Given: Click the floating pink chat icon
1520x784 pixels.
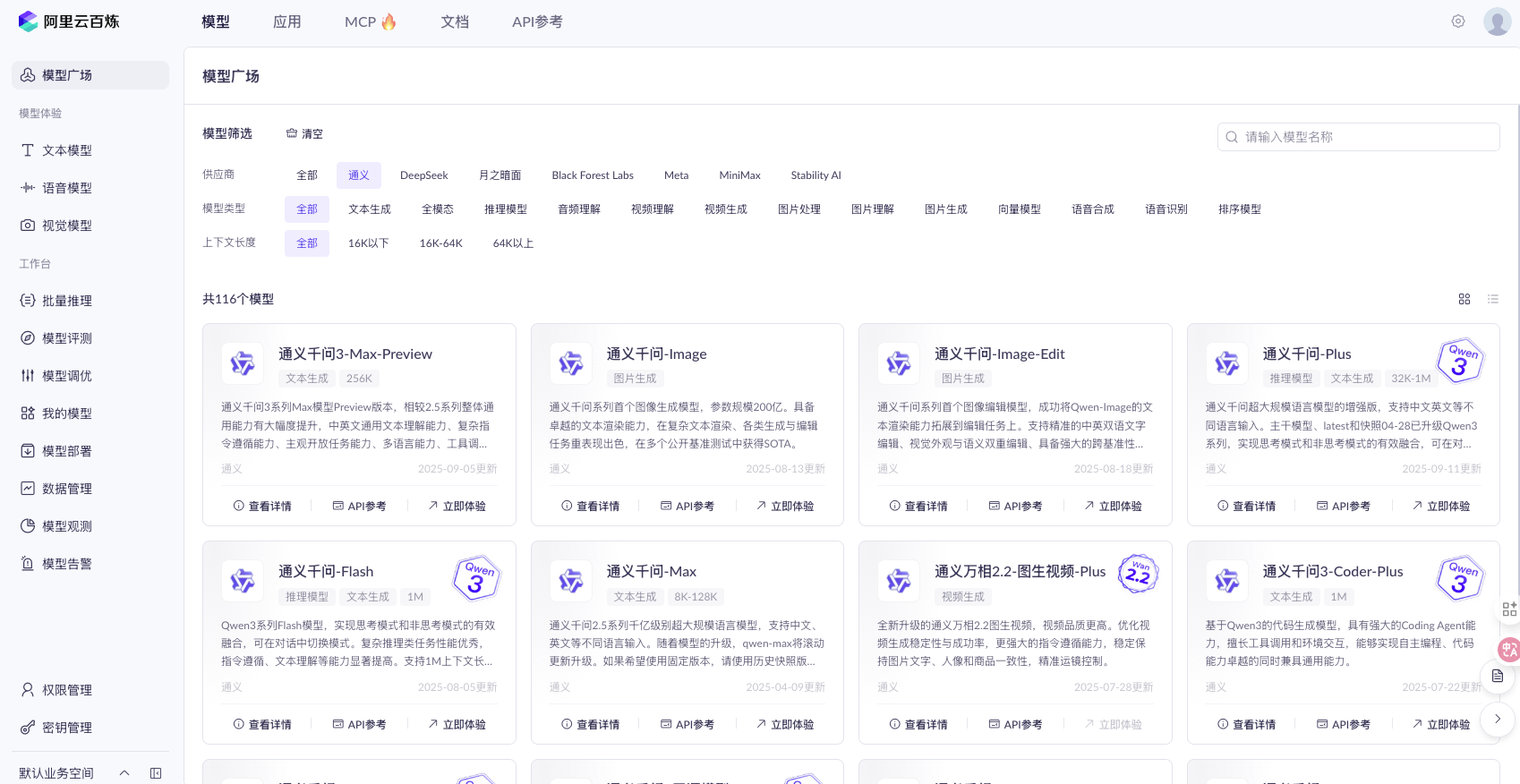Looking at the screenshot, I should (x=1509, y=650).
